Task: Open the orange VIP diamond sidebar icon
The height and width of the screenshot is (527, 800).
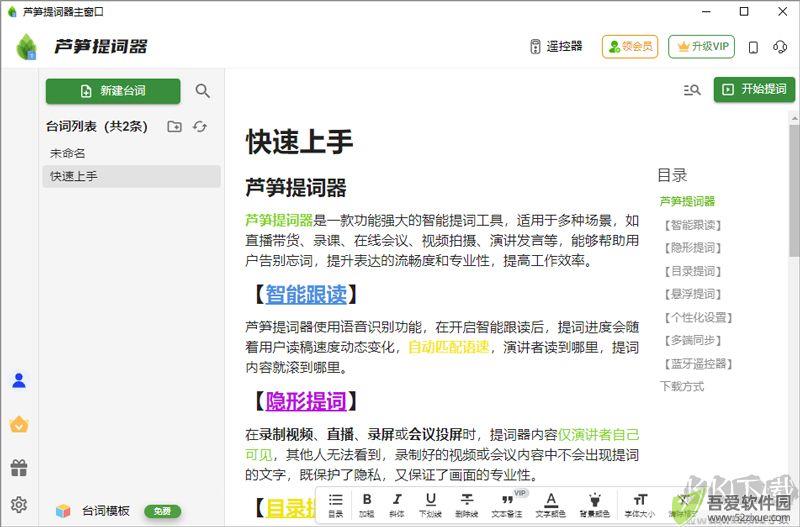Action: pyautogui.click(x=19, y=424)
